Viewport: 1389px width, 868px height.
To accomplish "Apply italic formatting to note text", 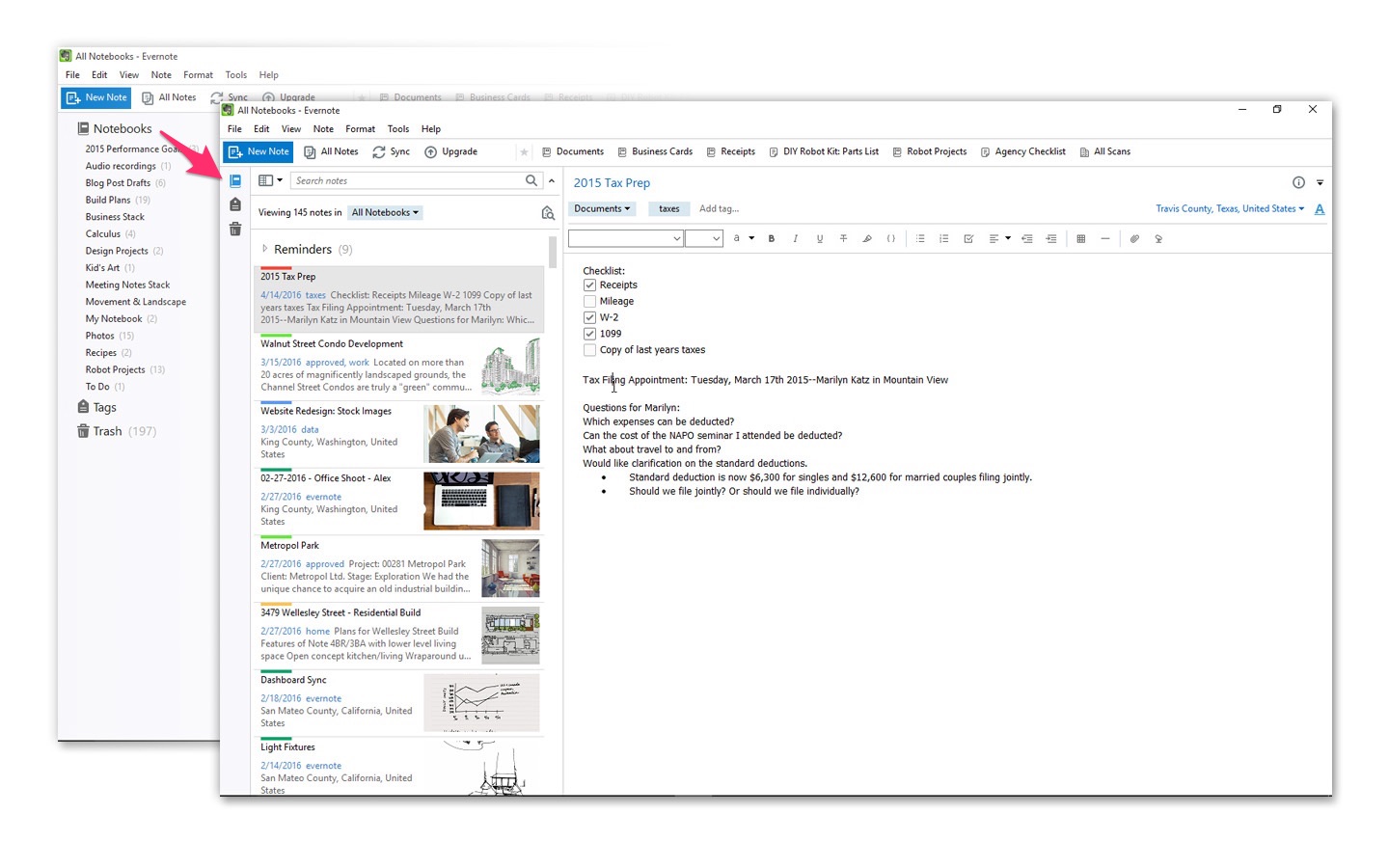I will 796,239.
